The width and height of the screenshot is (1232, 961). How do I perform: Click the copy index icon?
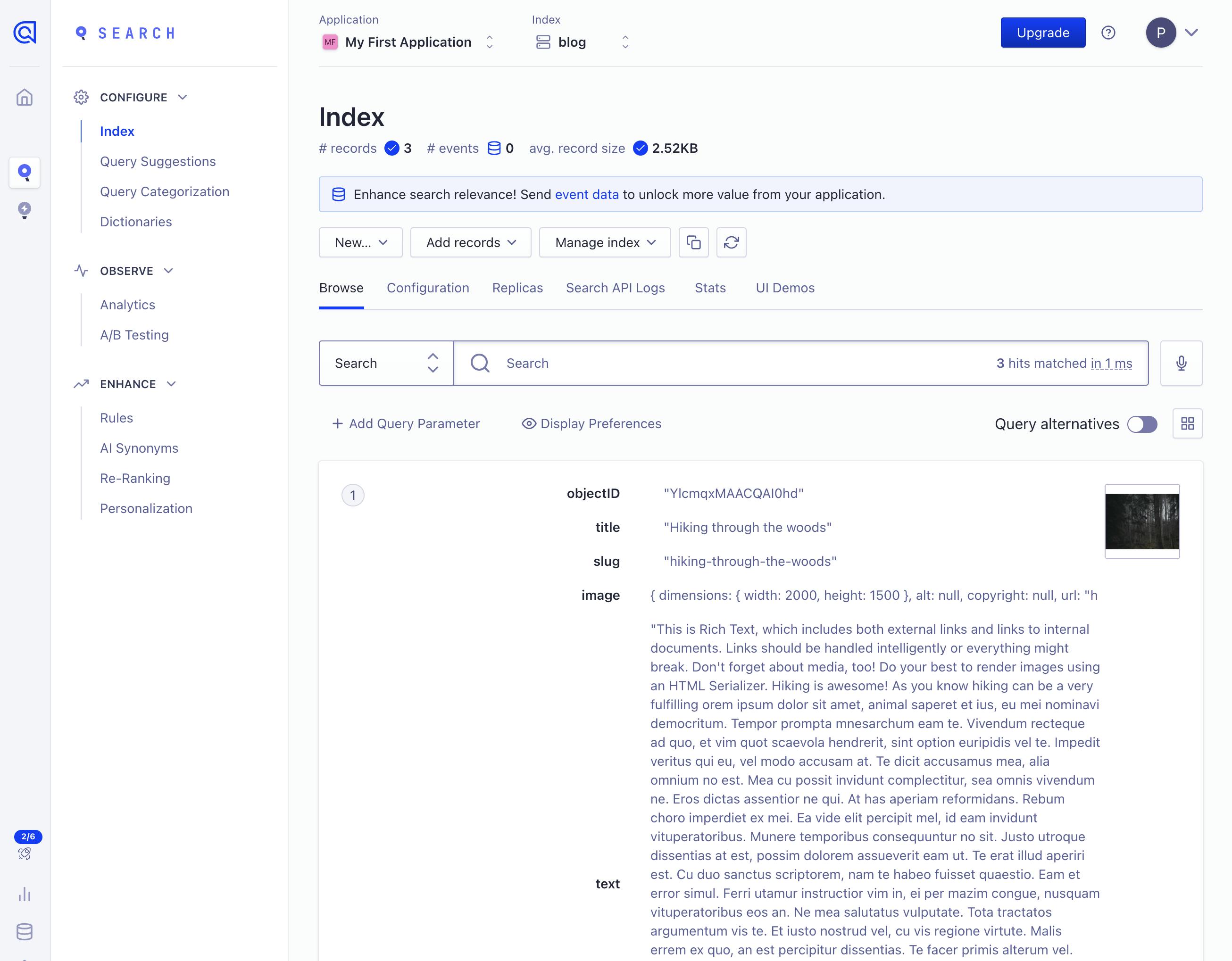(x=693, y=242)
